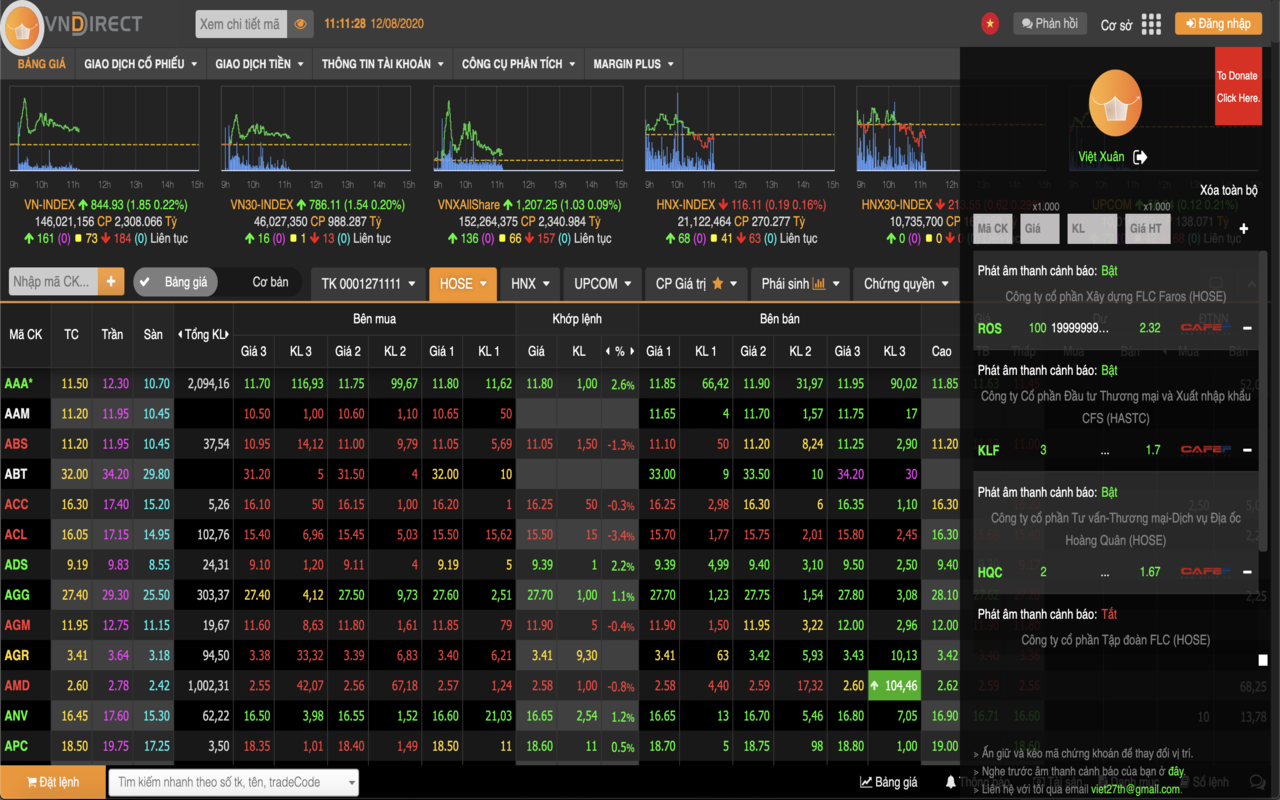The image size is (1280, 800).
Task: Select stock symbol ABS in the table
Action: click(x=16, y=444)
